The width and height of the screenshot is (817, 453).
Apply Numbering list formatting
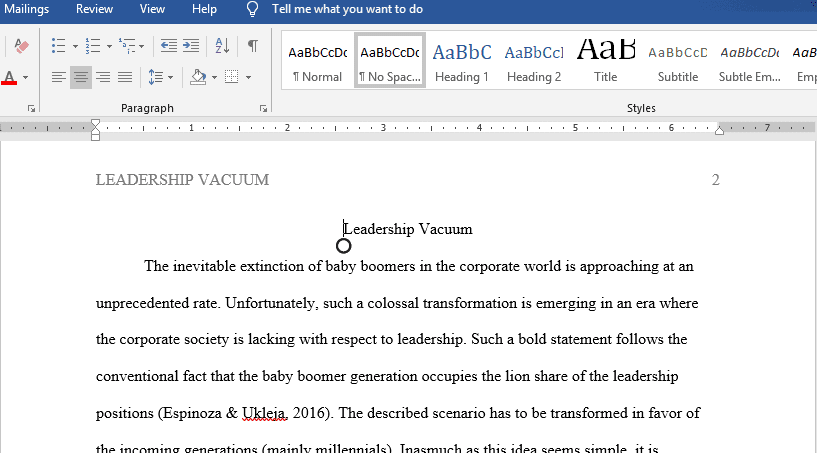(x=93, y=46)
